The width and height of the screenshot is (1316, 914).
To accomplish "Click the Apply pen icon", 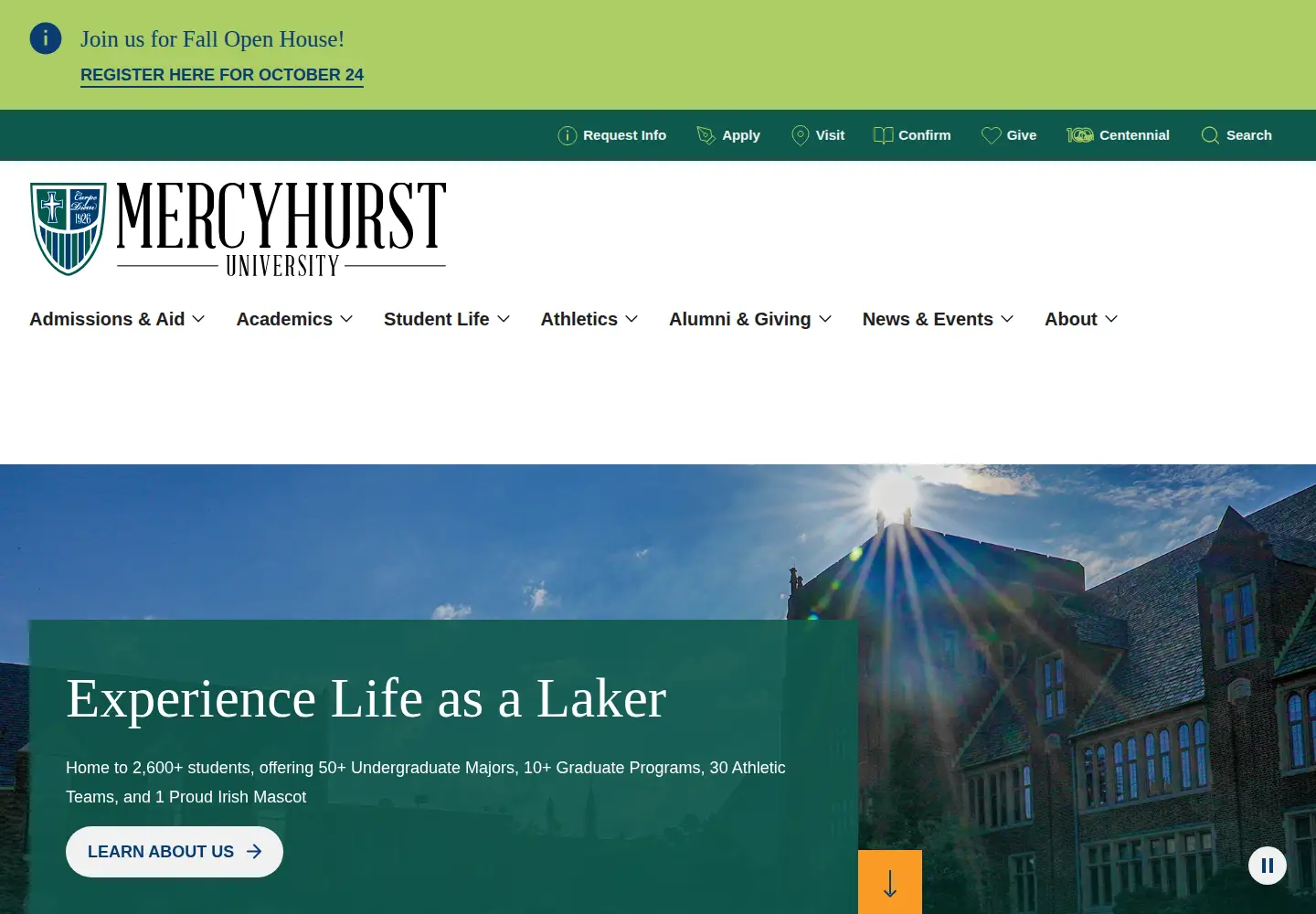I will [706, 135].
